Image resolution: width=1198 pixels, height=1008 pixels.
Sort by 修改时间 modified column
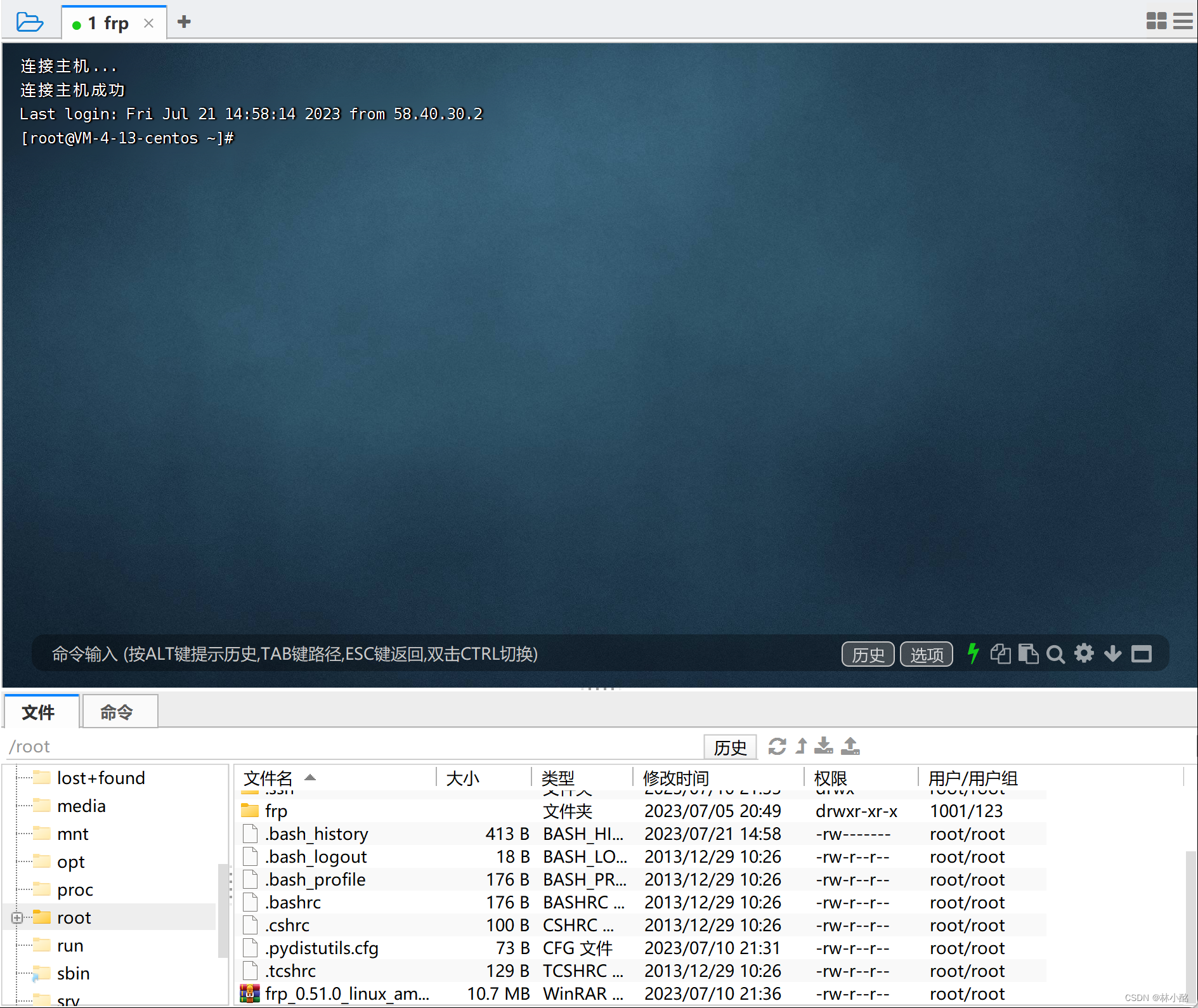[x=719, y=778]
